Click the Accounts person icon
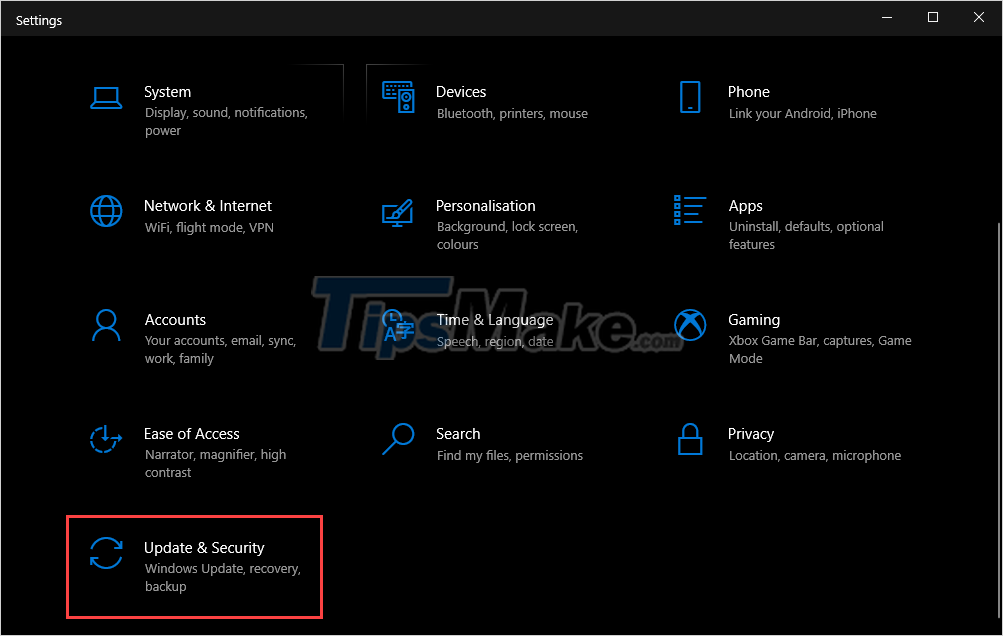 tap(106, 325)
